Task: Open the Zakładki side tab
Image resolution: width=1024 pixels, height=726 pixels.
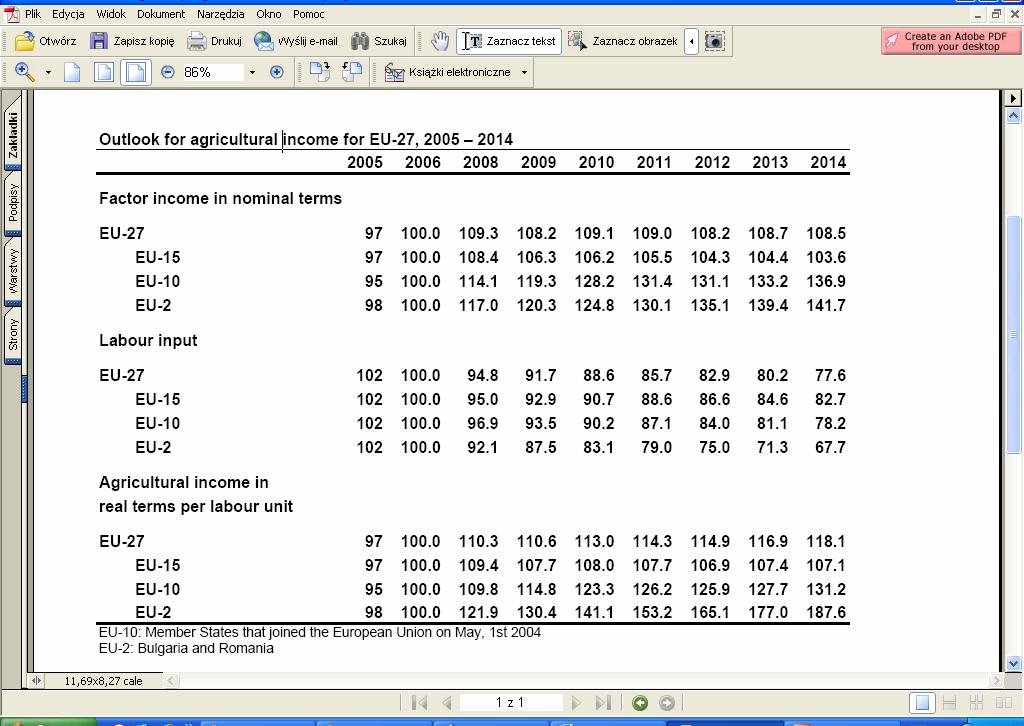Action: [12, 133]
